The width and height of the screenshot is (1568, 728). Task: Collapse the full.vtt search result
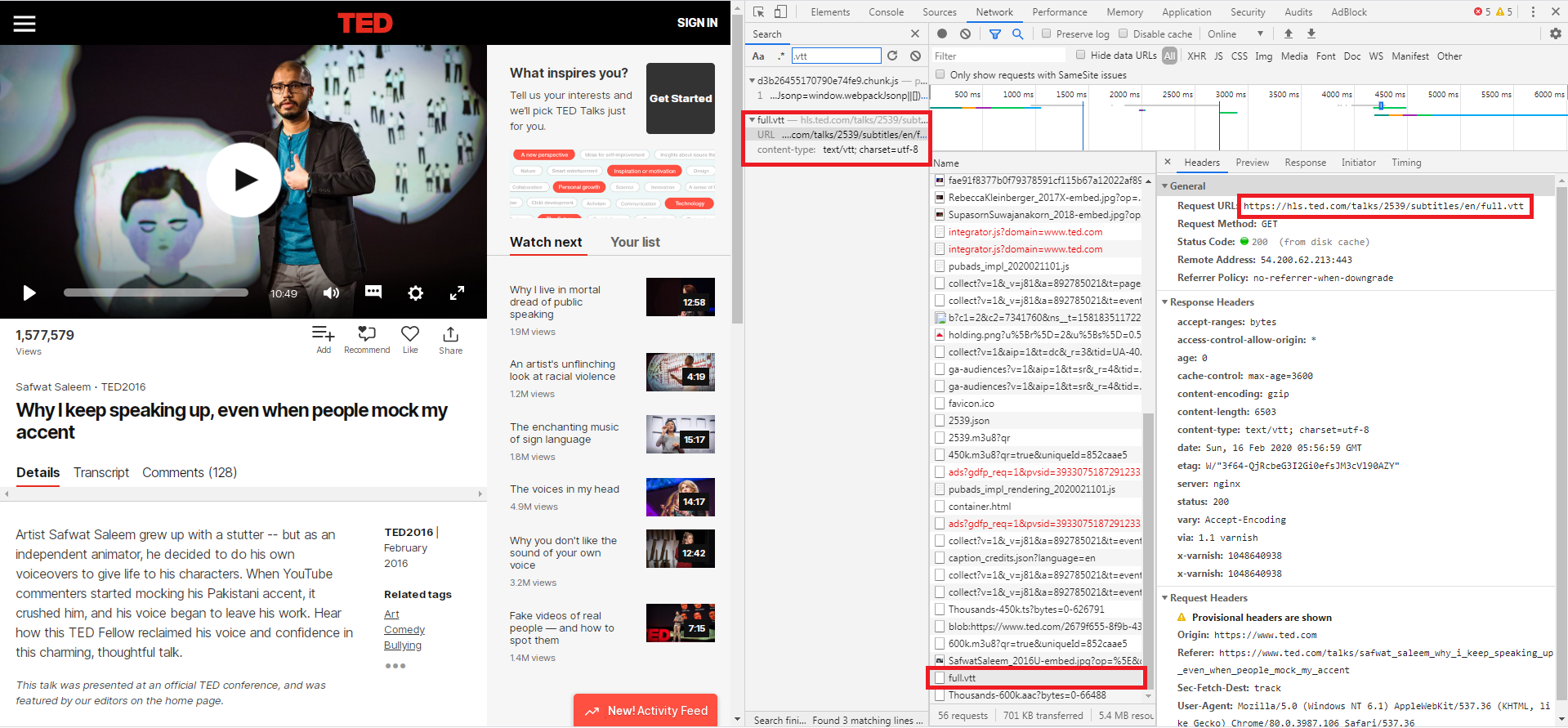[752, 119]
